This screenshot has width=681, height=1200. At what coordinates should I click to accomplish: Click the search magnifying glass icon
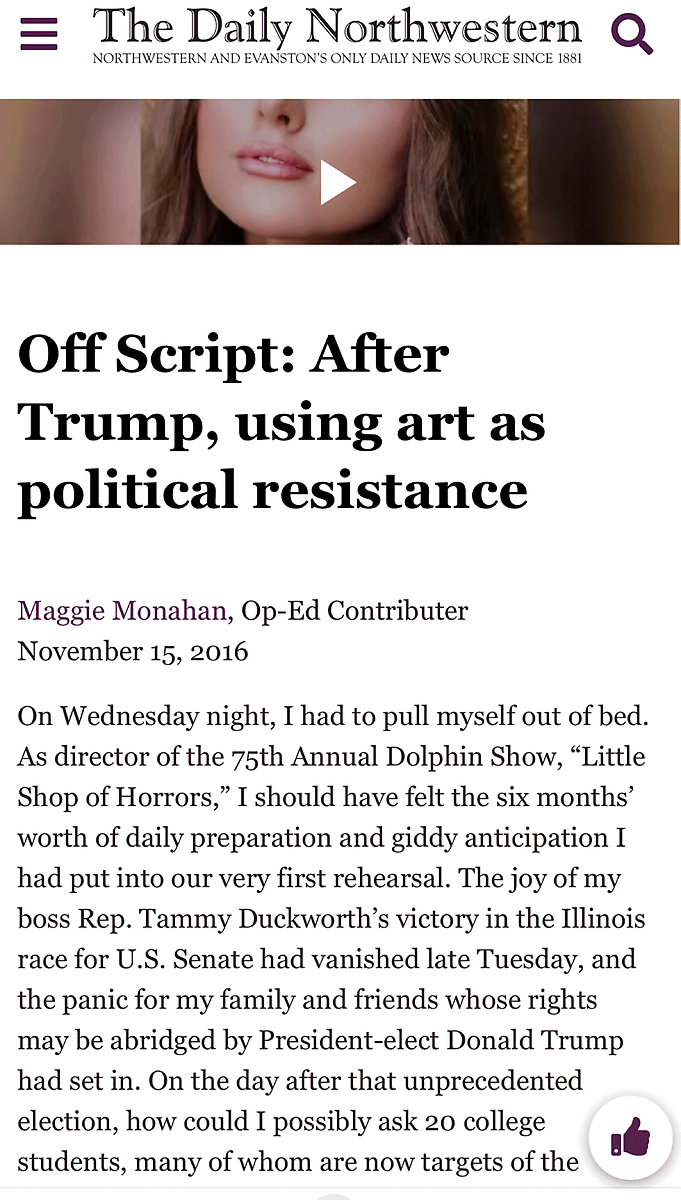tap(632, 34)
